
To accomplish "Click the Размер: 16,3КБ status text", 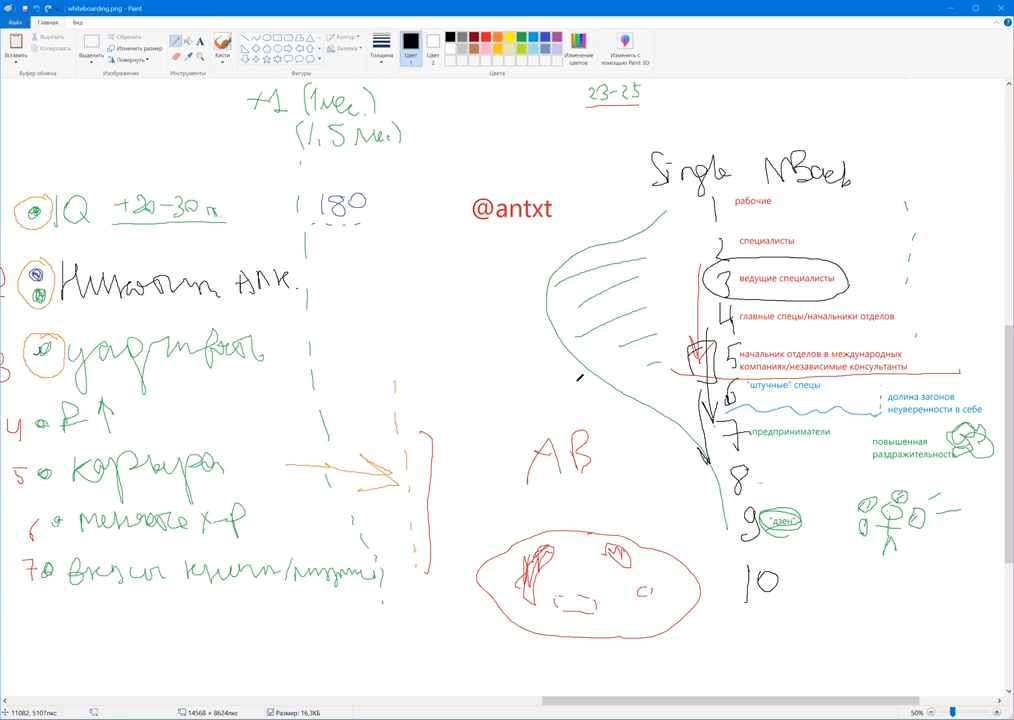I will pyautogui.click(x=298, y=713).
